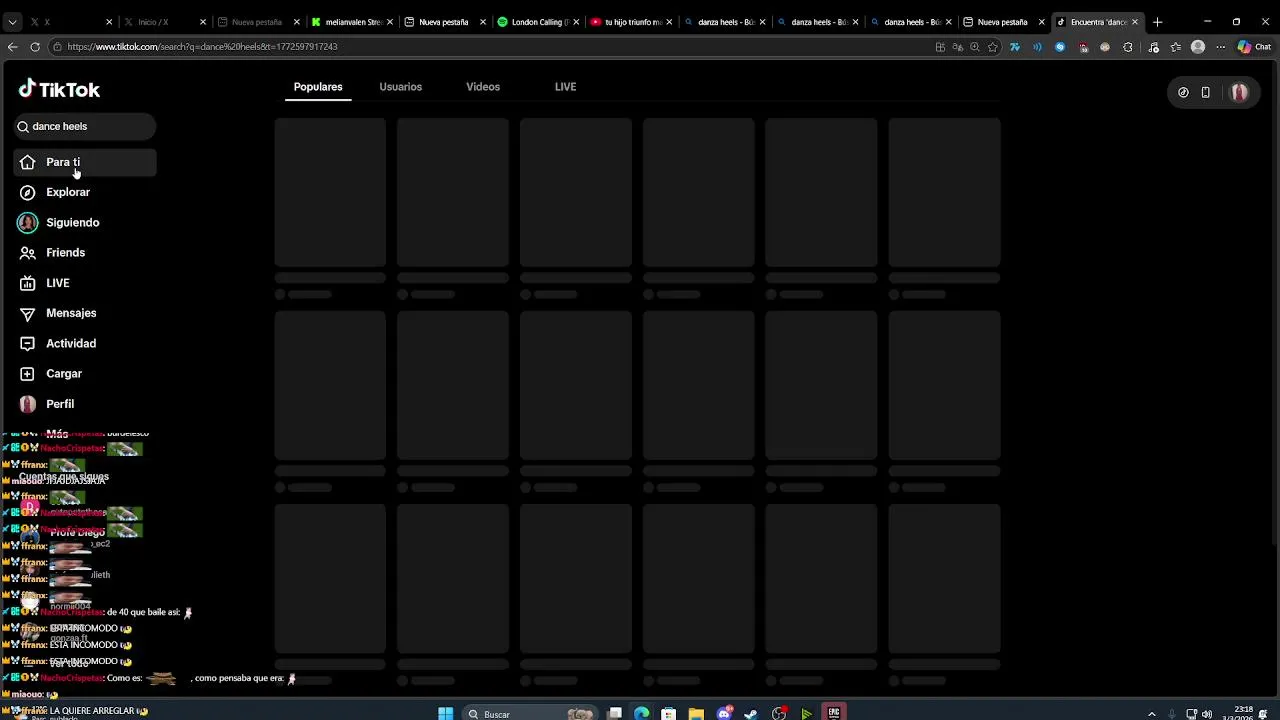Switch to the Videos results tab
Screen dimensions: 1280x720
tap(483, 87)
